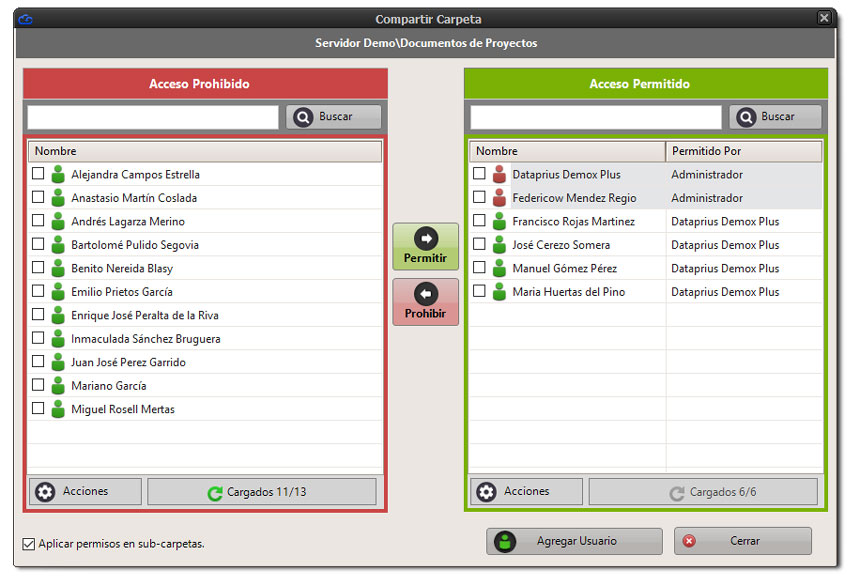Image resolution: width=860 pixels, height=586 pixels.
Task: Reload list via Cargados 11/13 button
Action: (262, 492)
